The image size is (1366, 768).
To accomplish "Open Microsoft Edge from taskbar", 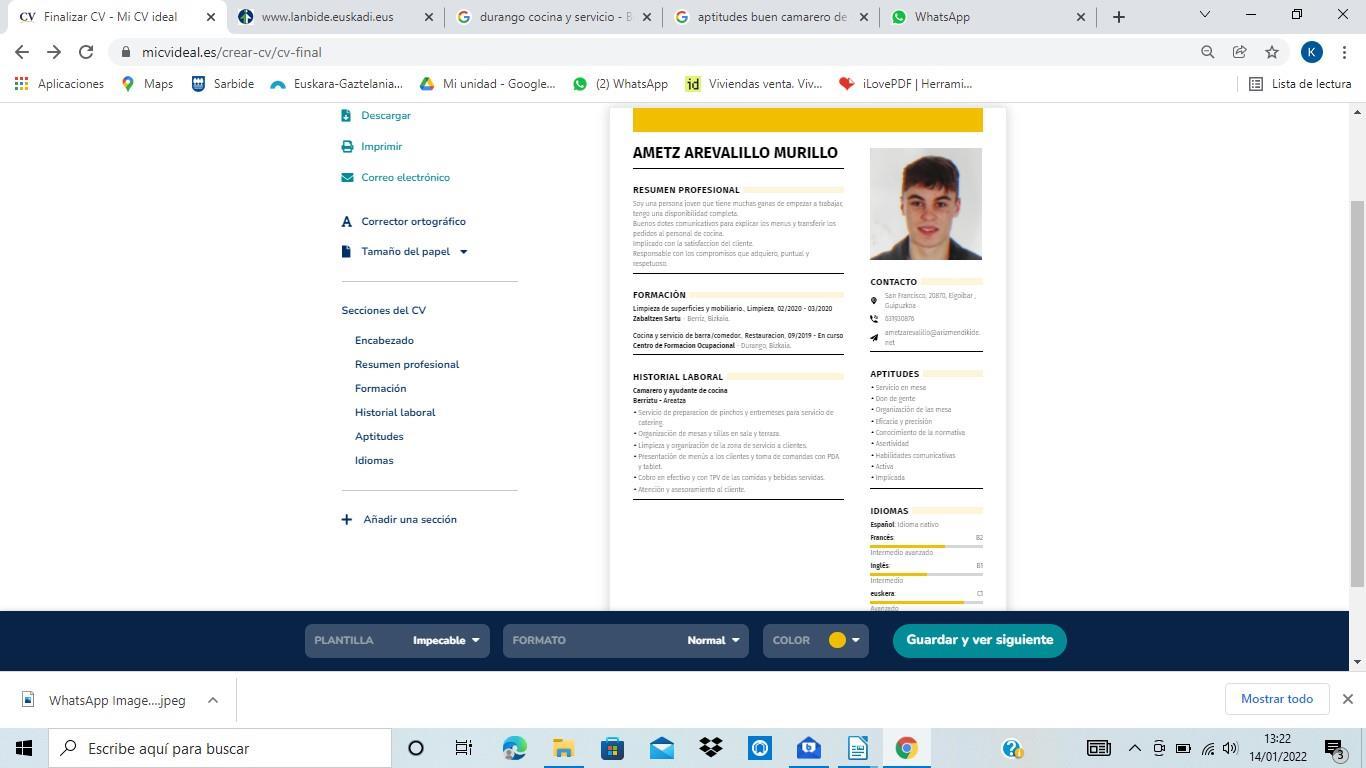I will coord(515,748).
